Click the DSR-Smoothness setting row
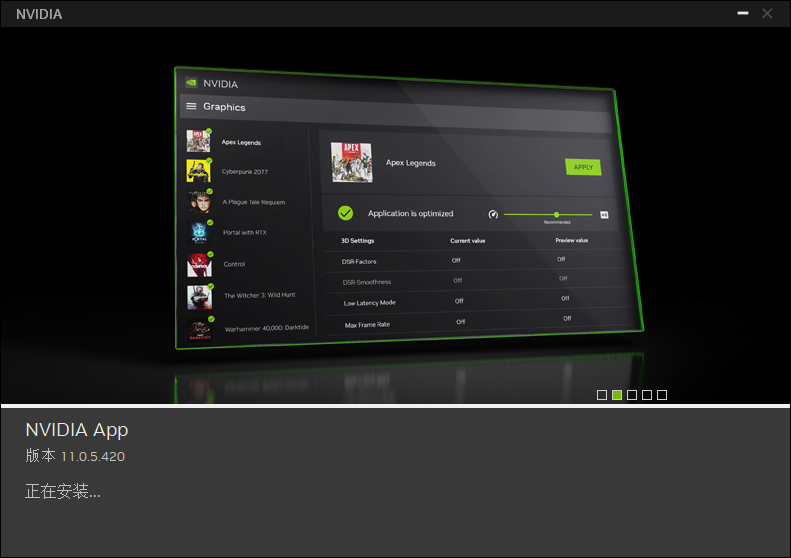 click(478, 280)
